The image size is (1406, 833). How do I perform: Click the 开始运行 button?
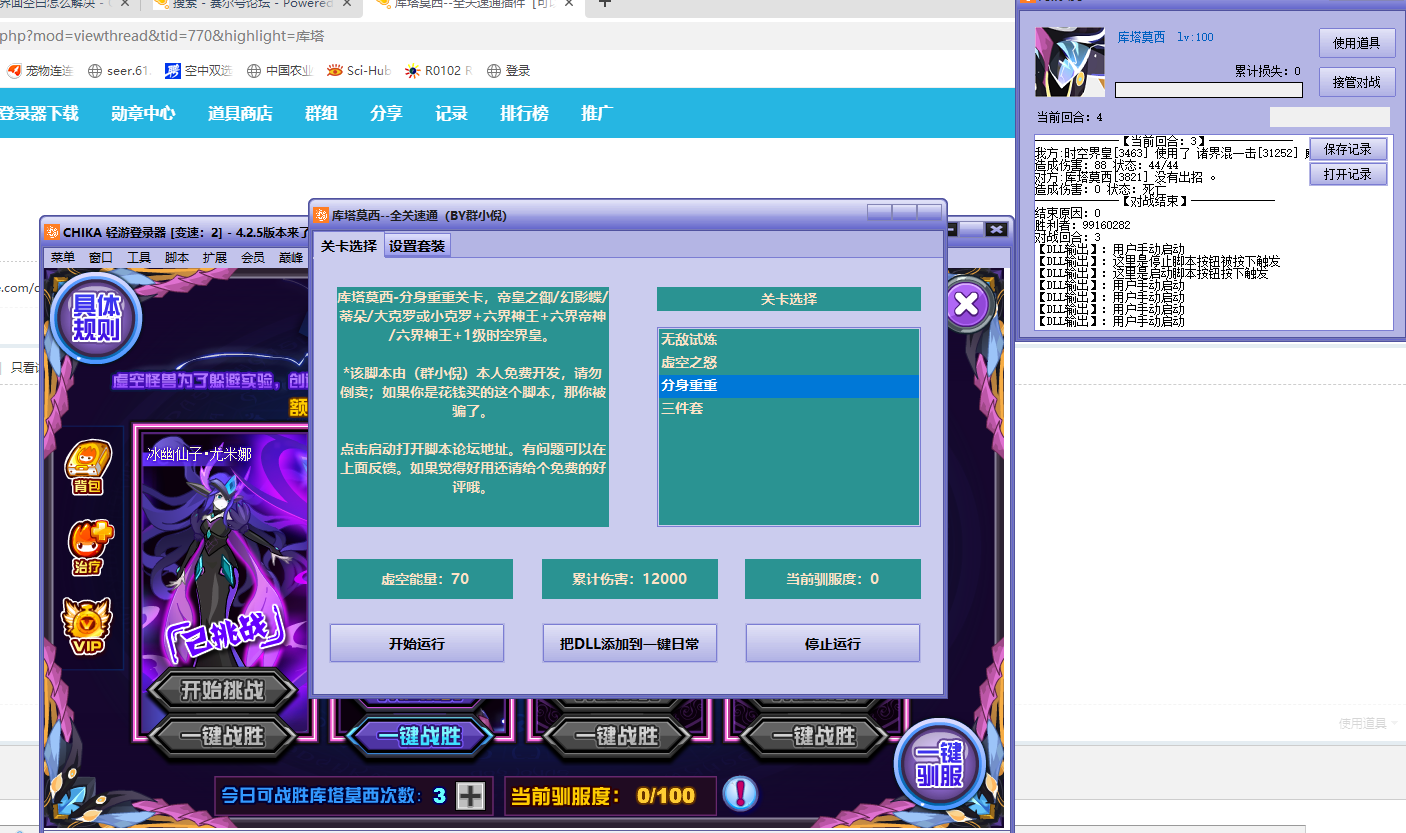click(417, 643)
